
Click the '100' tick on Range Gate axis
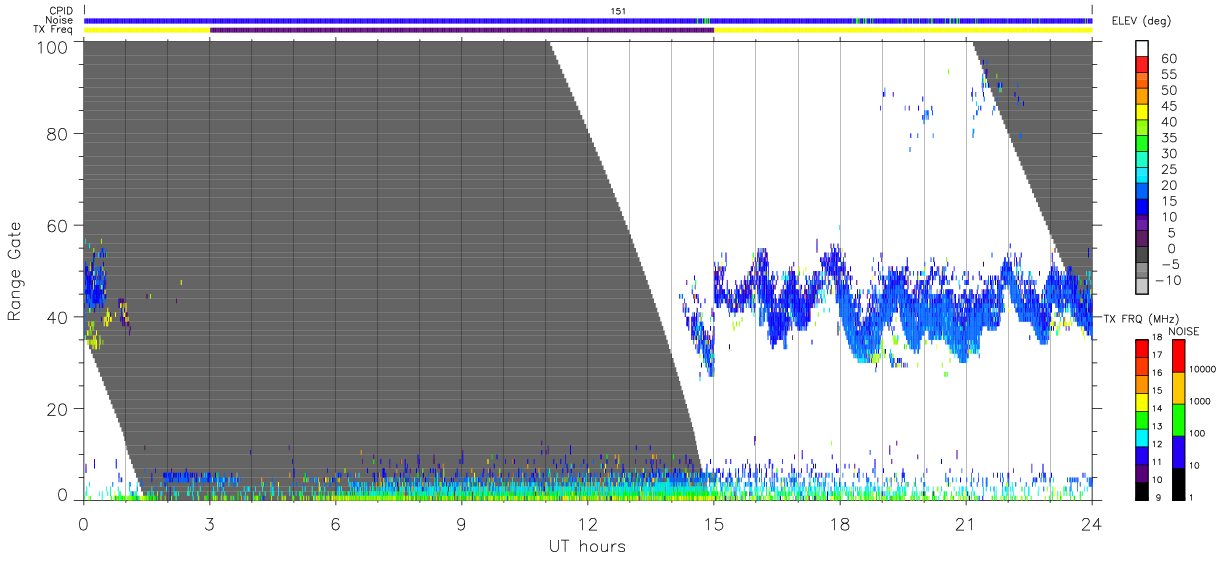coord(52,46)
